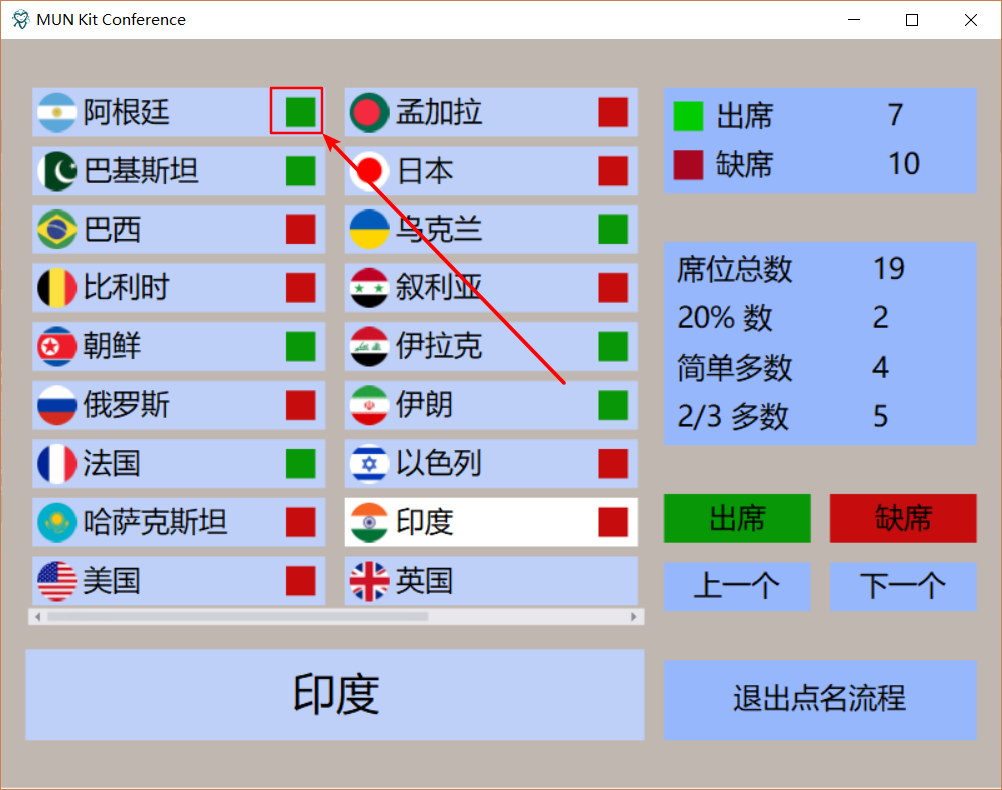The width and height of the screenshot is (1002, 790).
Task: Click 退出点名流程 to exit roll call
Action: click(x=819, y=700)
